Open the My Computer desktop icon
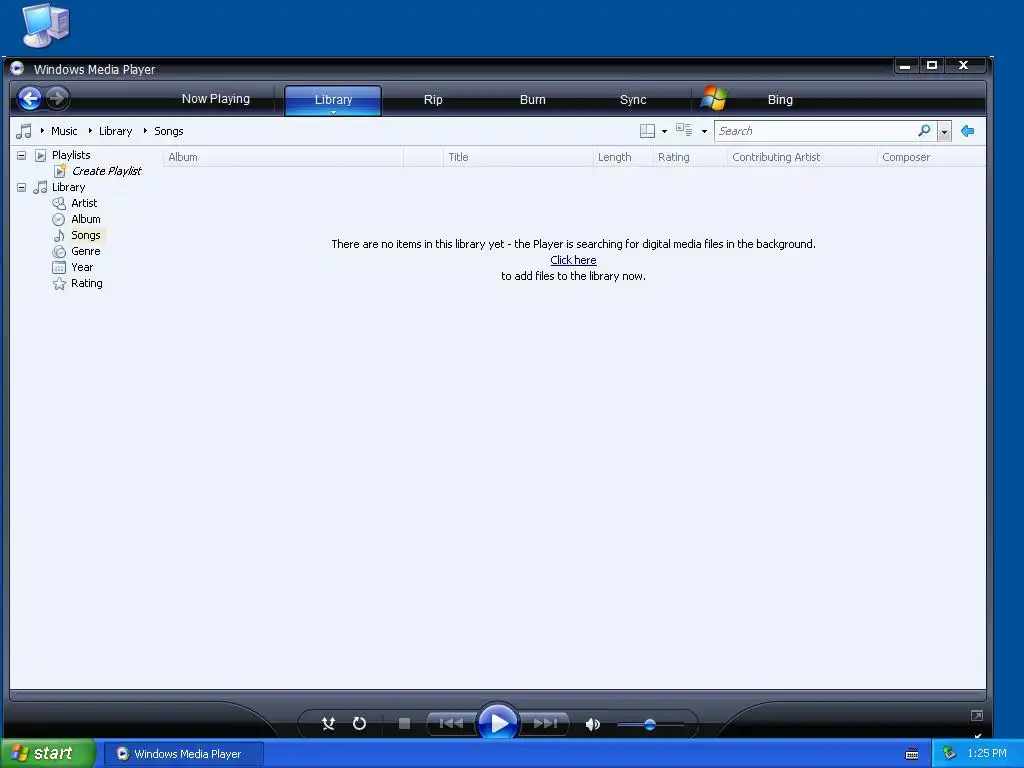The image size is (1024, 768). coord(45,25)
